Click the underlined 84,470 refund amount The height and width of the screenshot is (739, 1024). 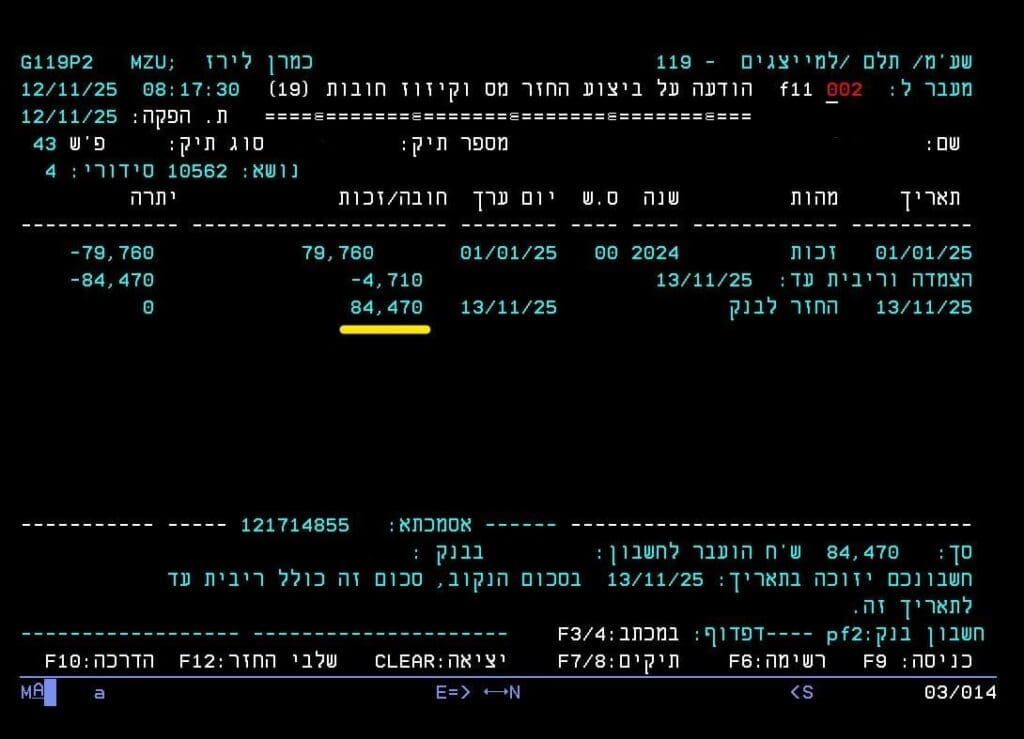[x=386, y=307]
